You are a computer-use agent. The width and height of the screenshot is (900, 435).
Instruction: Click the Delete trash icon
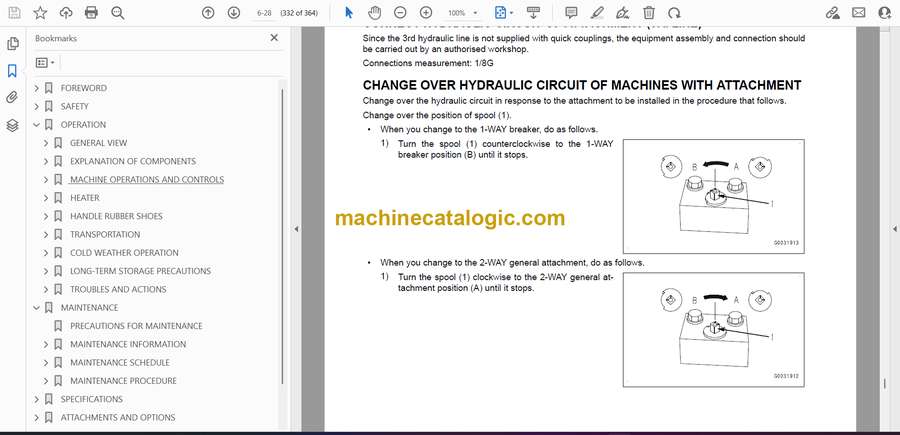pos(649,13)
